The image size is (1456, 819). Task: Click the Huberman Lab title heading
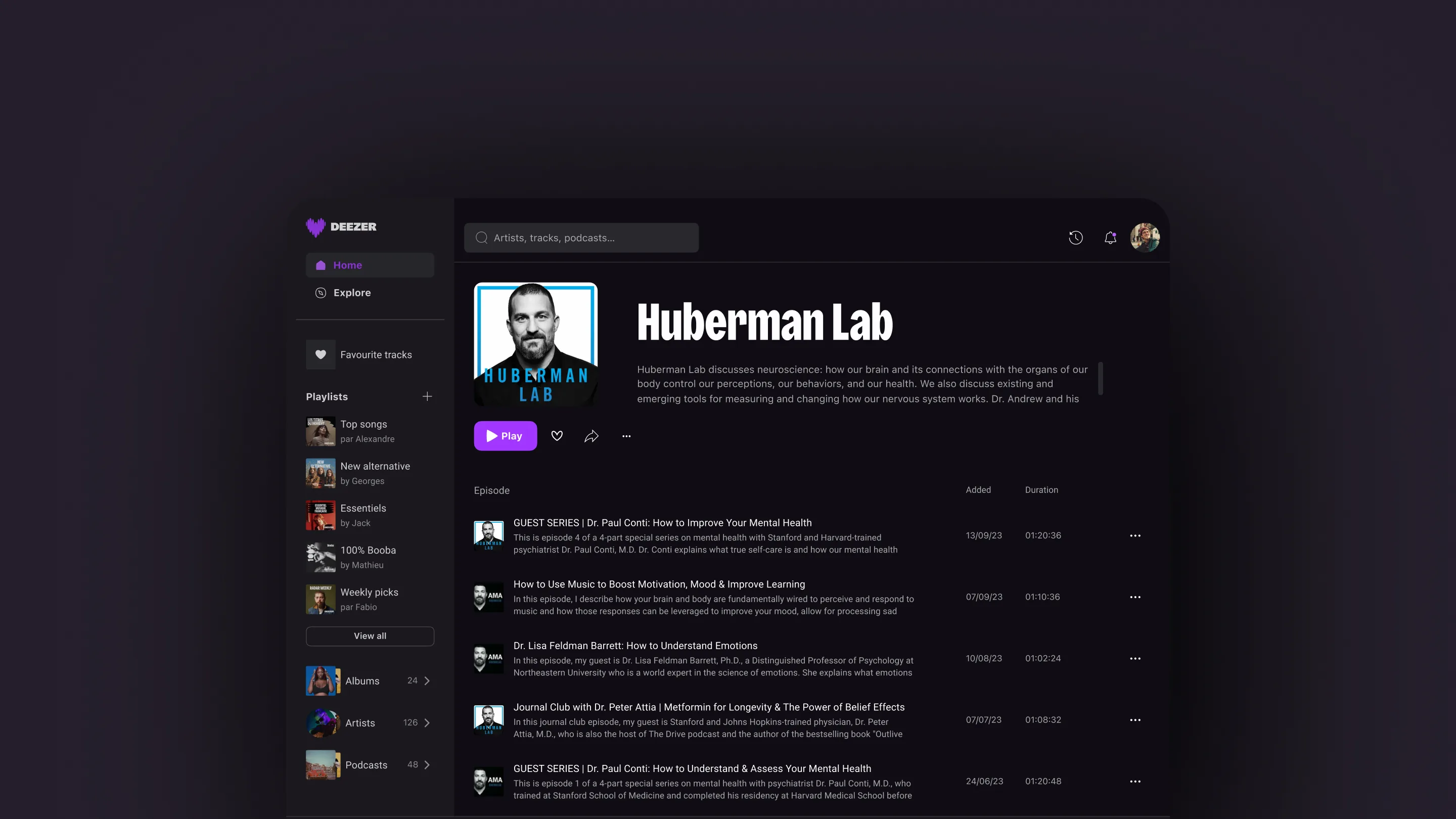(x=765, y=322)
